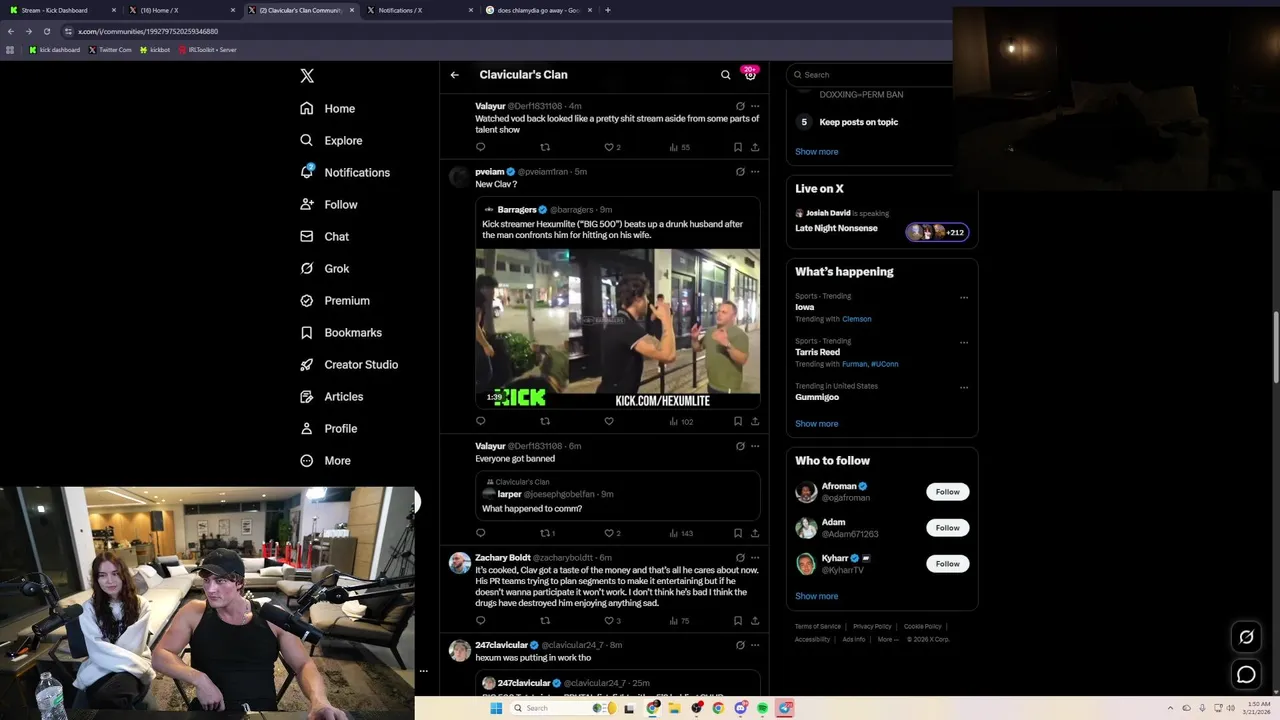
Task: Click the Bookmarks icon in sidebar
Action: (x=307, y=332)
